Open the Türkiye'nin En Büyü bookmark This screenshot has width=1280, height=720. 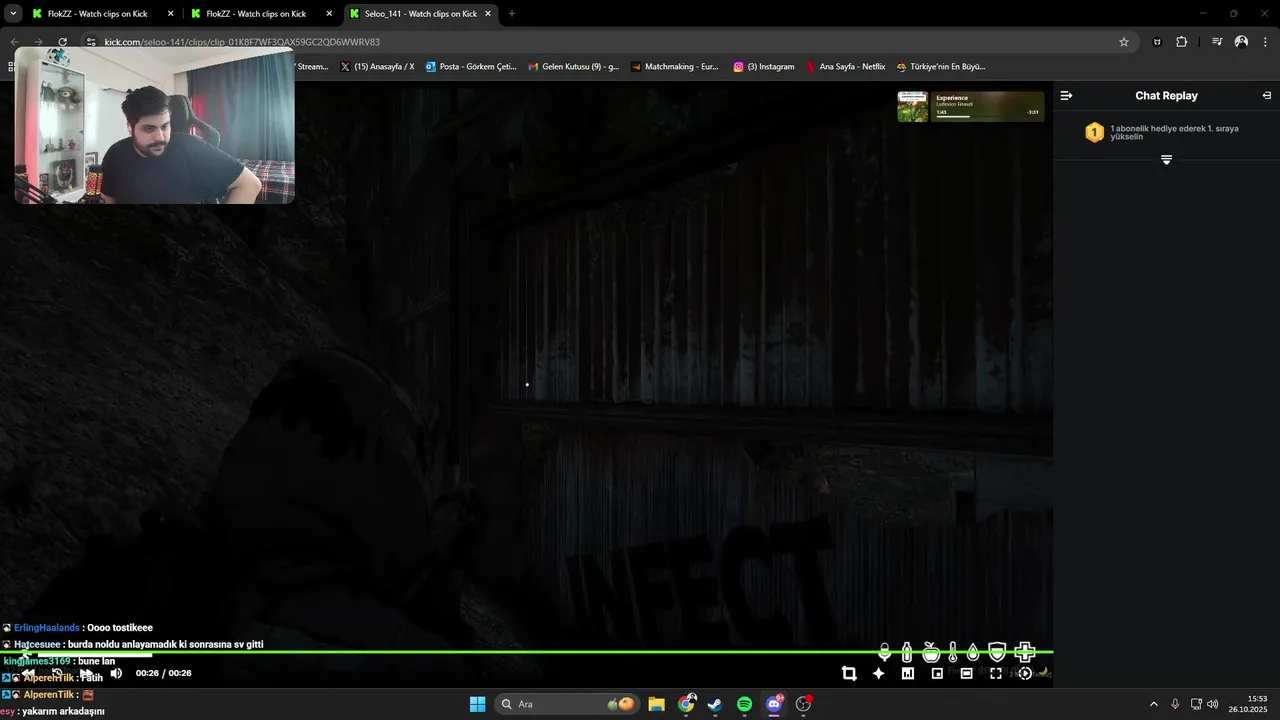point(941,67)
